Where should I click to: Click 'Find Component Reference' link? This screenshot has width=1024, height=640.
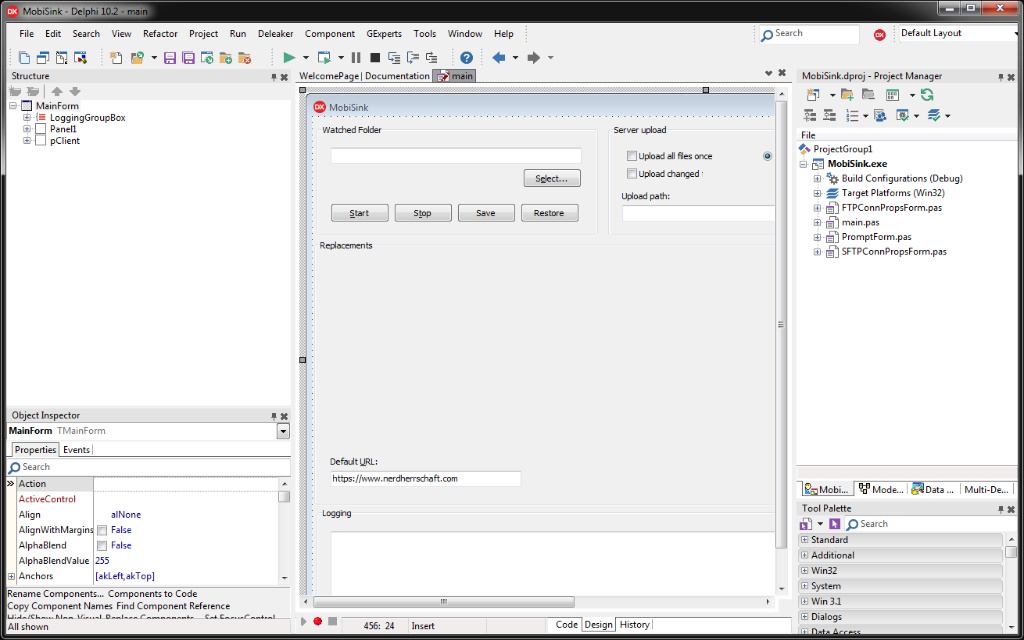(x=173, y=606)
